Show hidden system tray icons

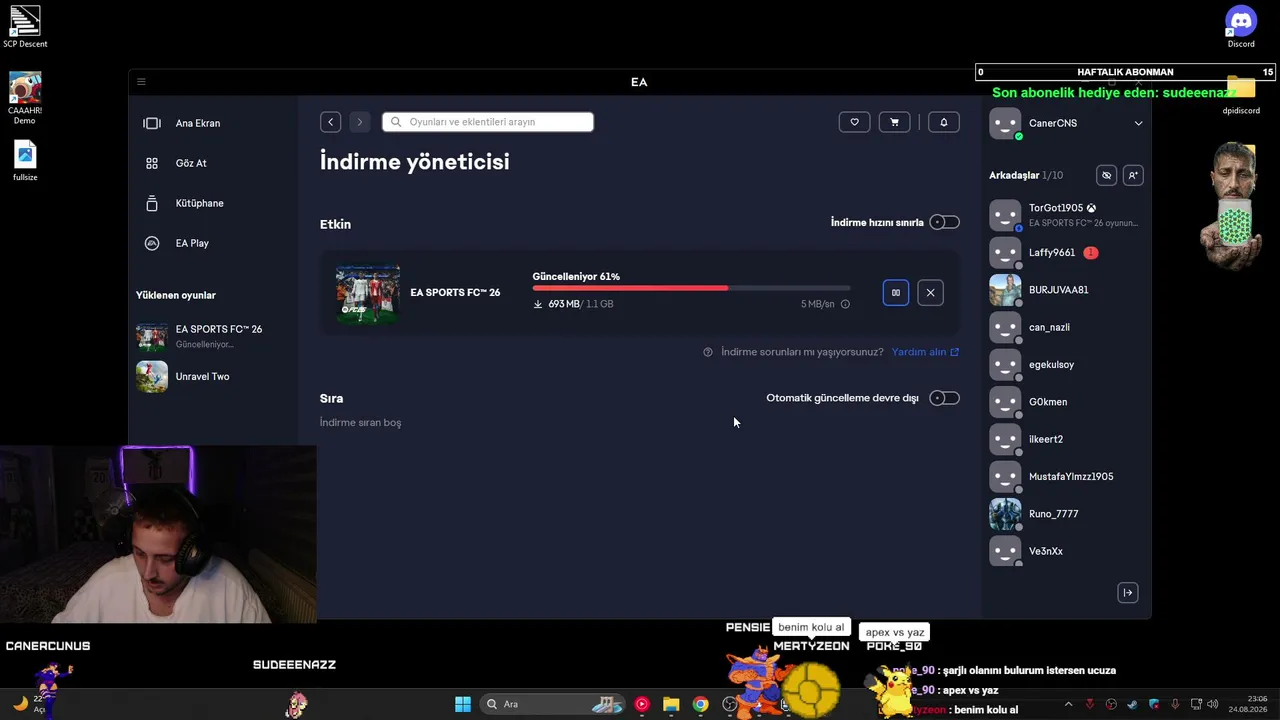pyautogui.click(x=1068, y=704)
